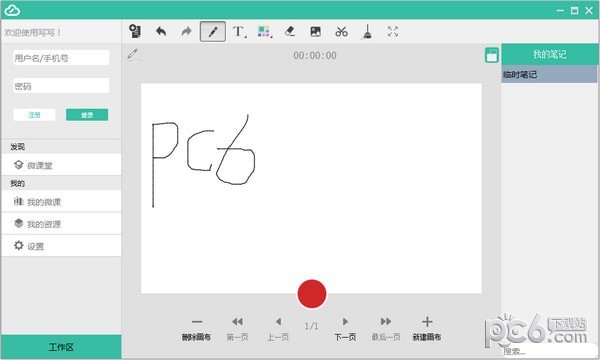Click 新建画布 to add canvas
Image resolution: width=600 pixels, height=360 pixels.
427,329
